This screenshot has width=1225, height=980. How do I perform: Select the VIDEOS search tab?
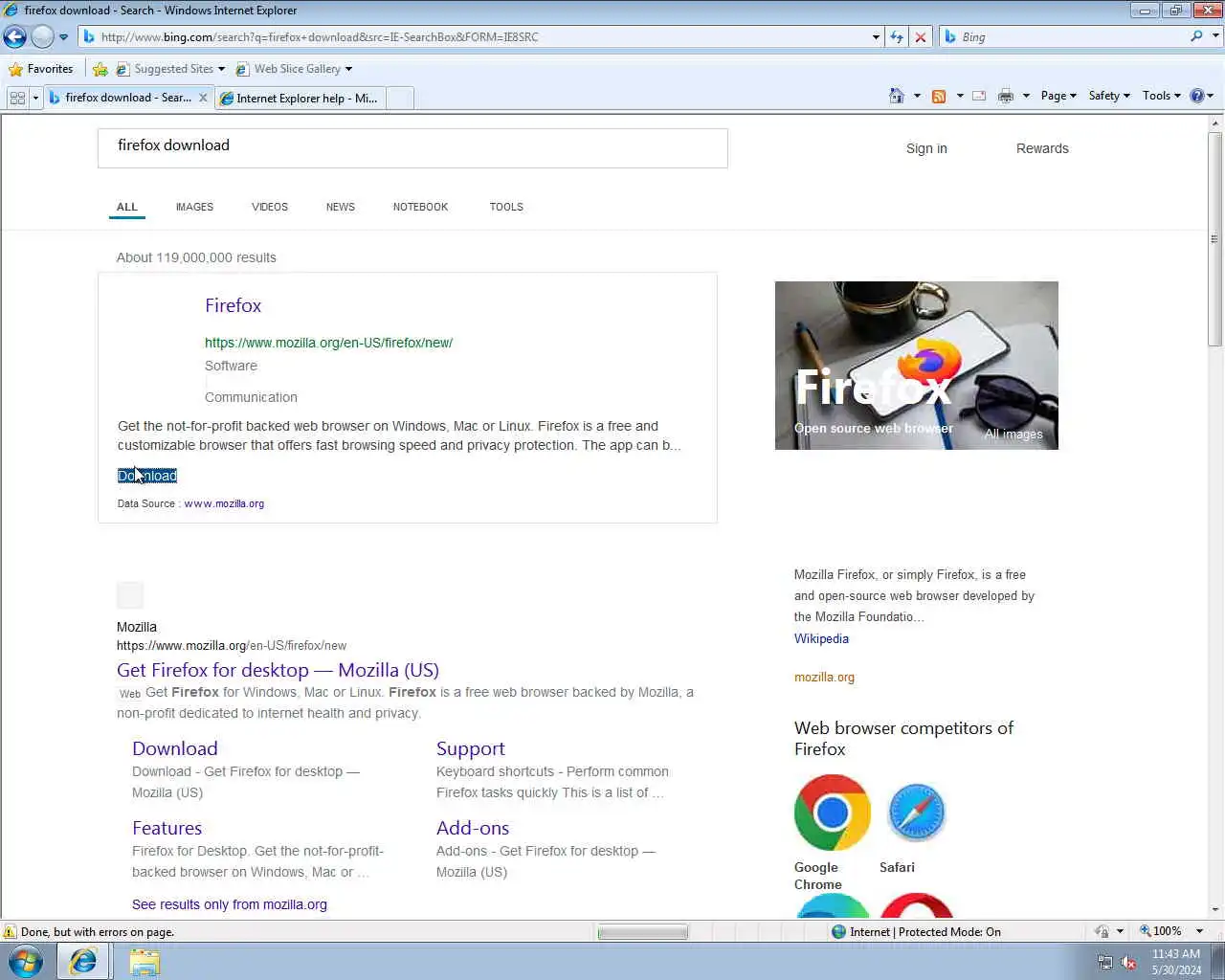pos(270,207)
